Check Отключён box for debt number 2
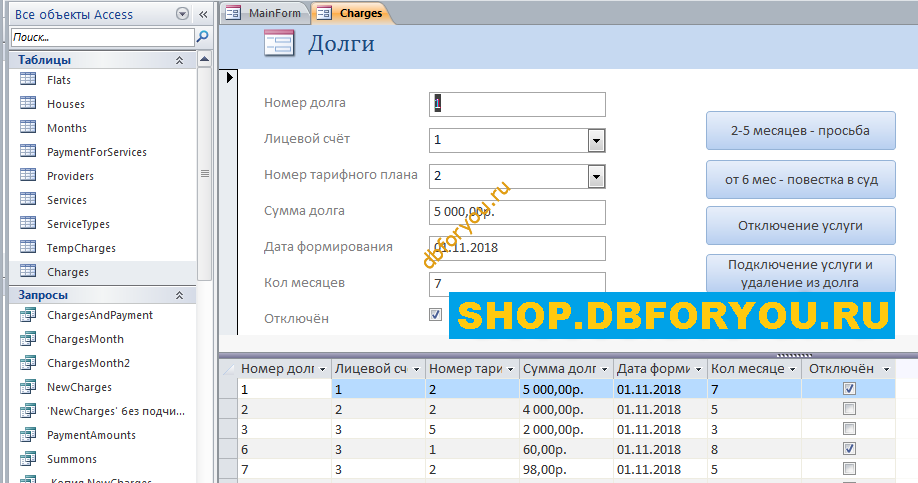Image resolution: width=918 pixels, height=483 pixels. (x=849, y=408)
